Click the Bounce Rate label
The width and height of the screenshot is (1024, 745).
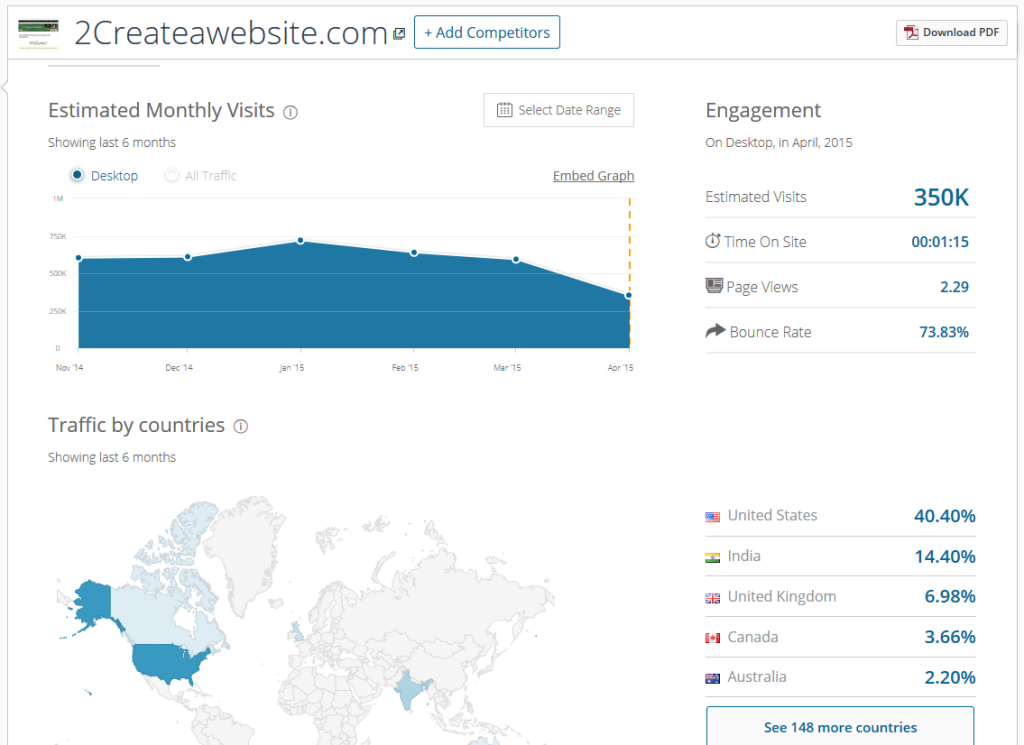point(770,332)
